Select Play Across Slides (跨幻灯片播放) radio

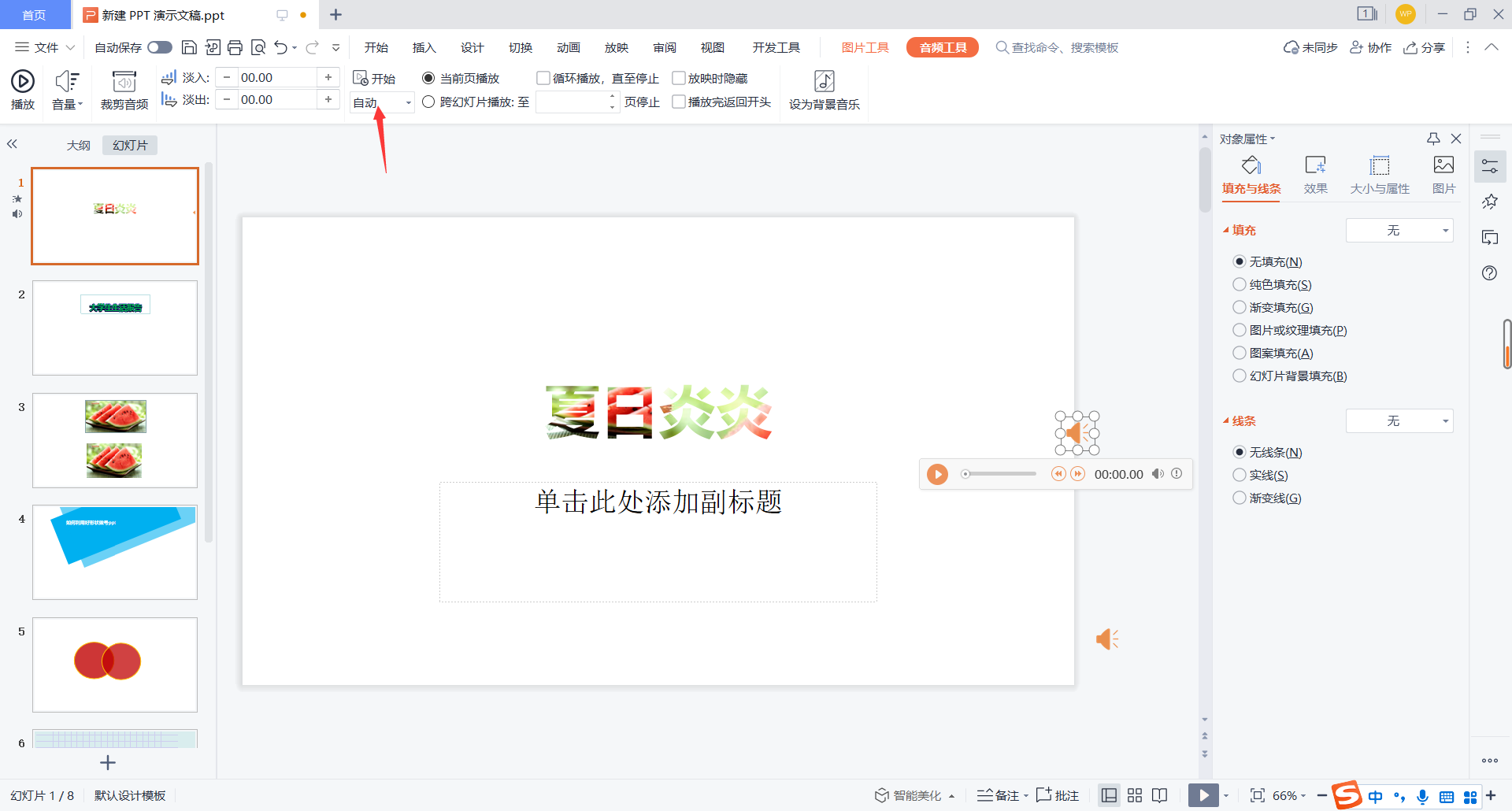(x=428, y=102)
